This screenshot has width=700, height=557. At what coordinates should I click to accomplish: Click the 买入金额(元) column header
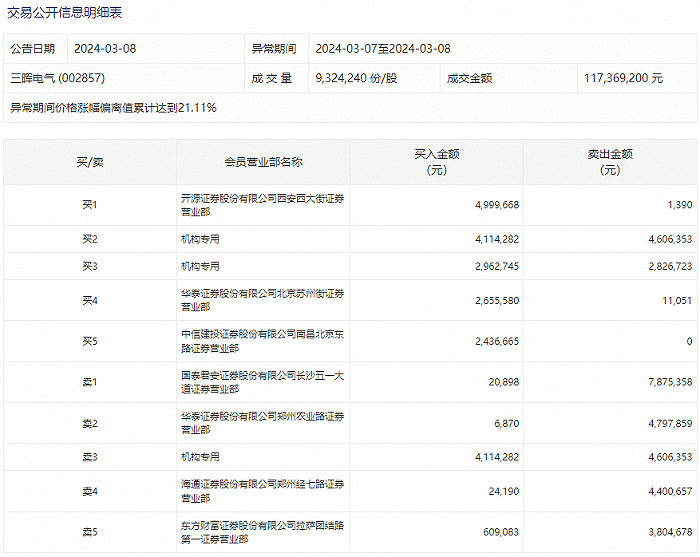point(437,162)
